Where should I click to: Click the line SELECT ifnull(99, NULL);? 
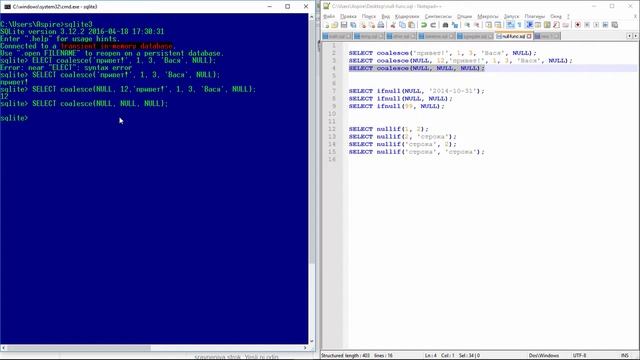click(396, 106)
